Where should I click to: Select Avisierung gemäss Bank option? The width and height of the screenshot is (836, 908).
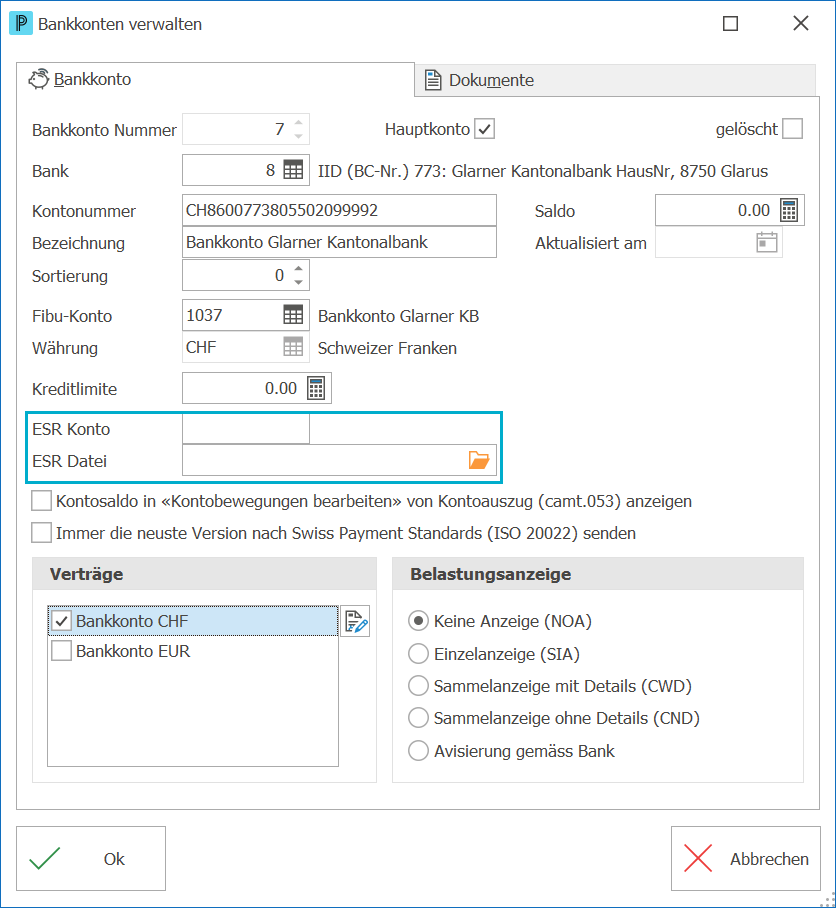[x=419, y=750]
